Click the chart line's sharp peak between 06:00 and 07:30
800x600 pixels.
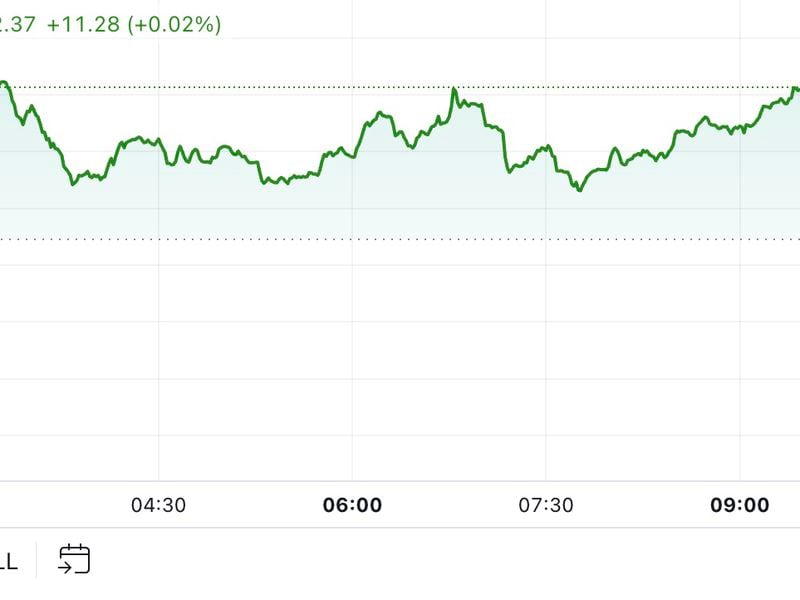[x=454, y=90]
